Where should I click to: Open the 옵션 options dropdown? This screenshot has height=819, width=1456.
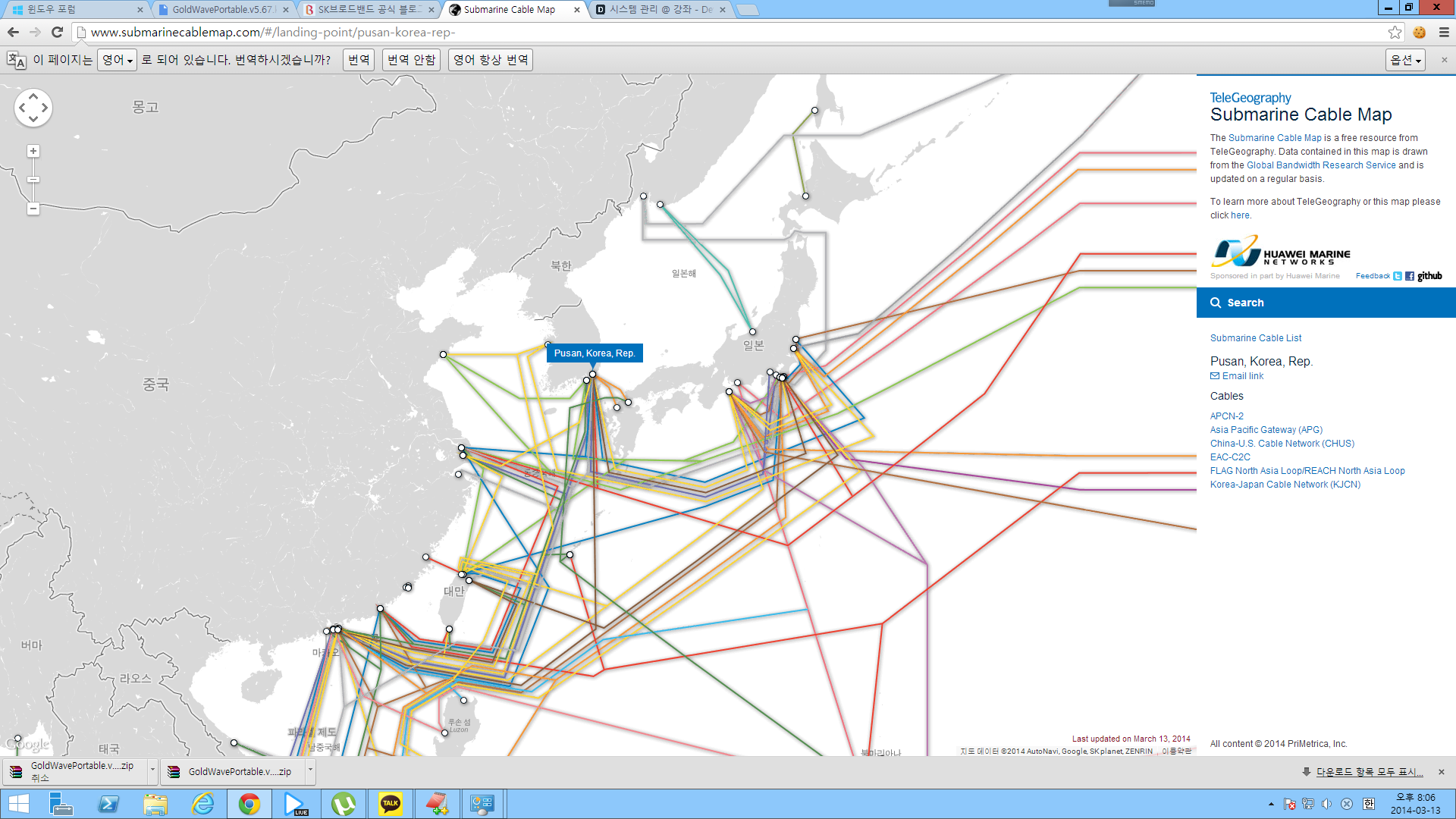click(x=1405, y=60)
